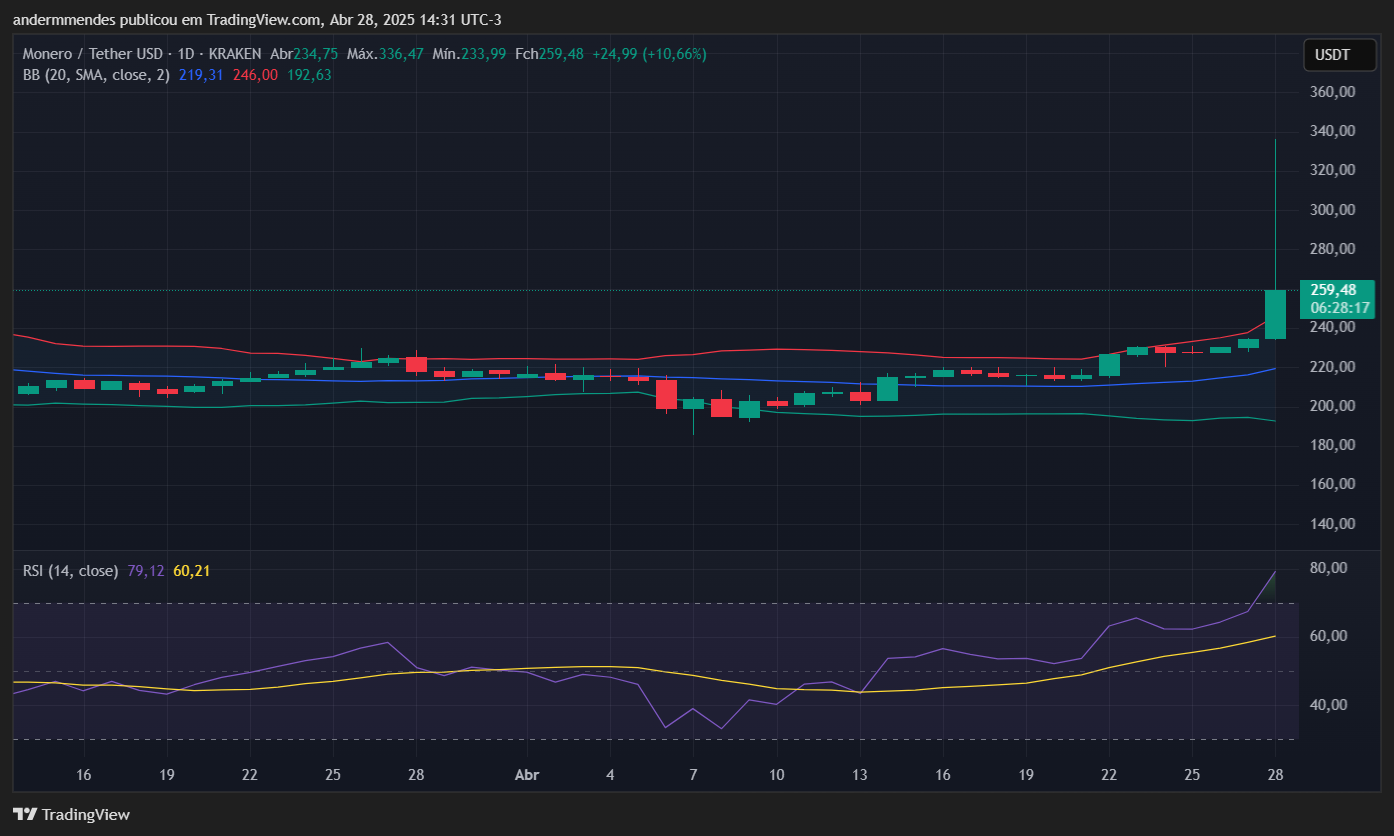The image size is (1394, 836).
Task: Click the RSI (14, close) indicator label
Action: 70,571
